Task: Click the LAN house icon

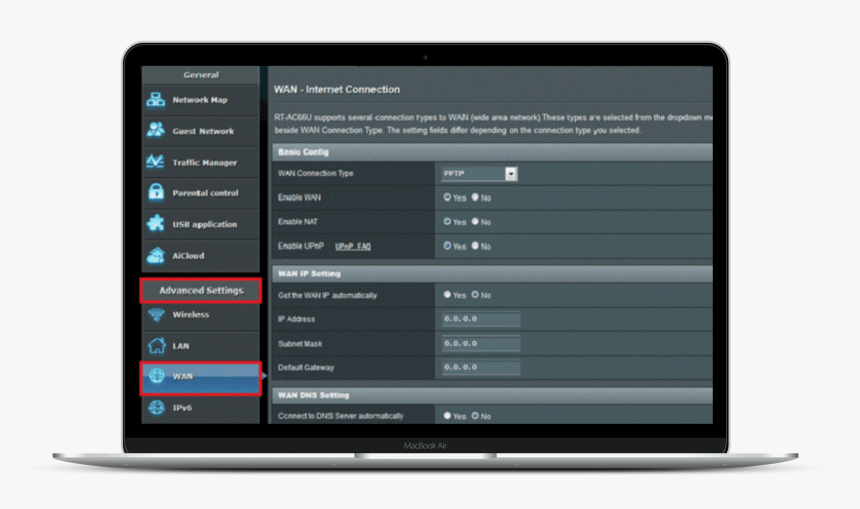Action: (156, 346)
